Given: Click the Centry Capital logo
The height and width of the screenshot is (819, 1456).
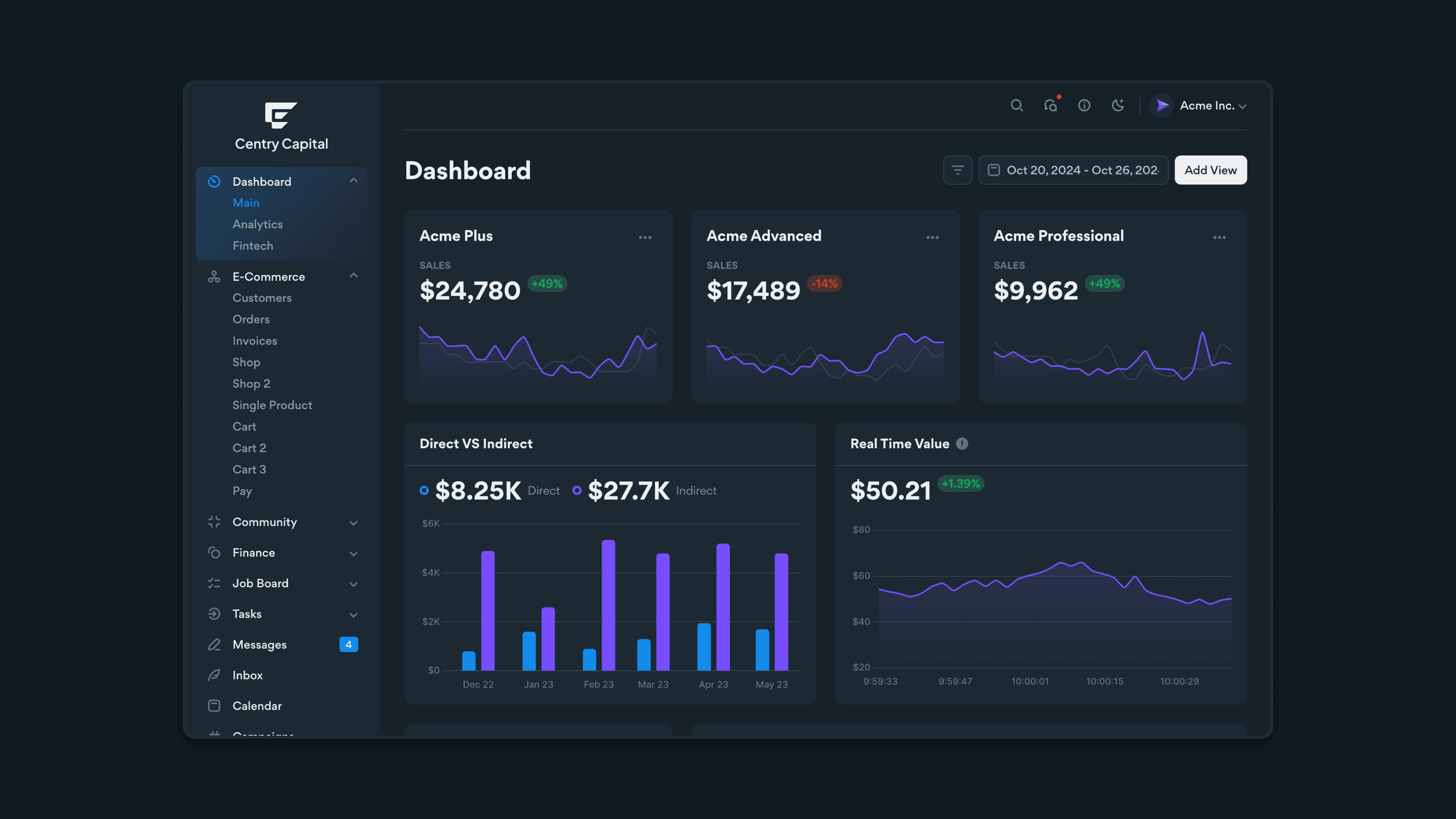Looking at the screenshot, I should point(281,115).
